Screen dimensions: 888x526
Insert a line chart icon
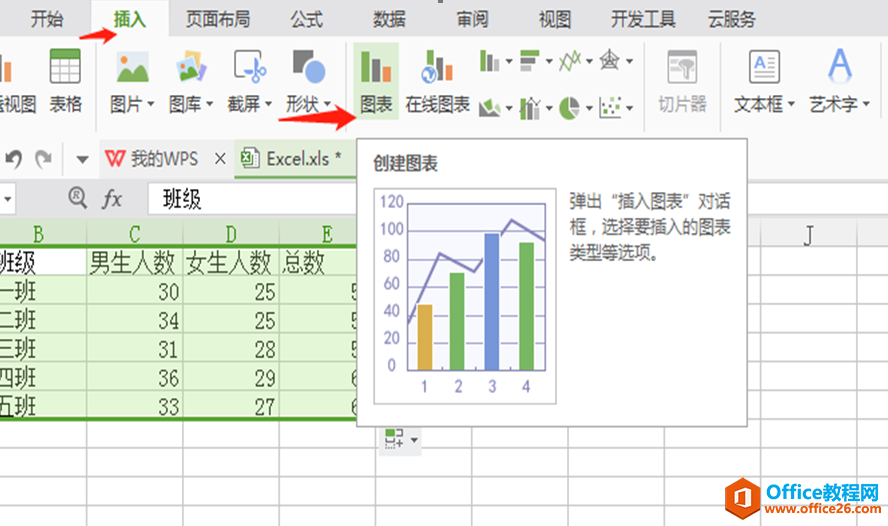[x=570, y=61]
